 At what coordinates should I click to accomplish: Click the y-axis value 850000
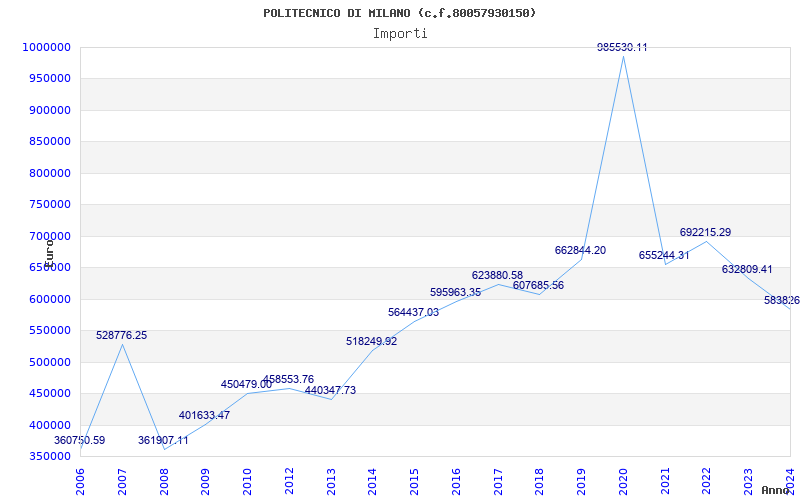click(49, 141)
